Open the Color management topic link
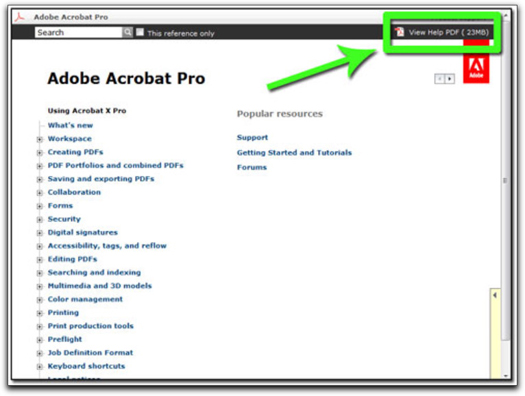This screenshot has width=525, height=396. click(85, 299)
